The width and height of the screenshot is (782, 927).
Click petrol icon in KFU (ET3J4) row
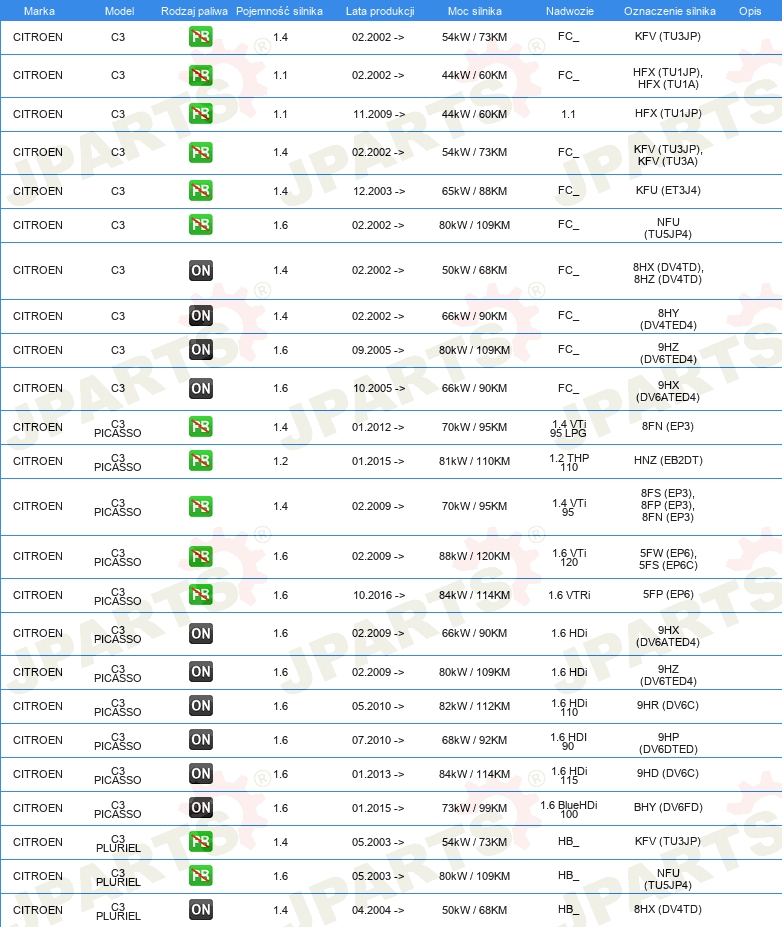click(x=200, y=191)
